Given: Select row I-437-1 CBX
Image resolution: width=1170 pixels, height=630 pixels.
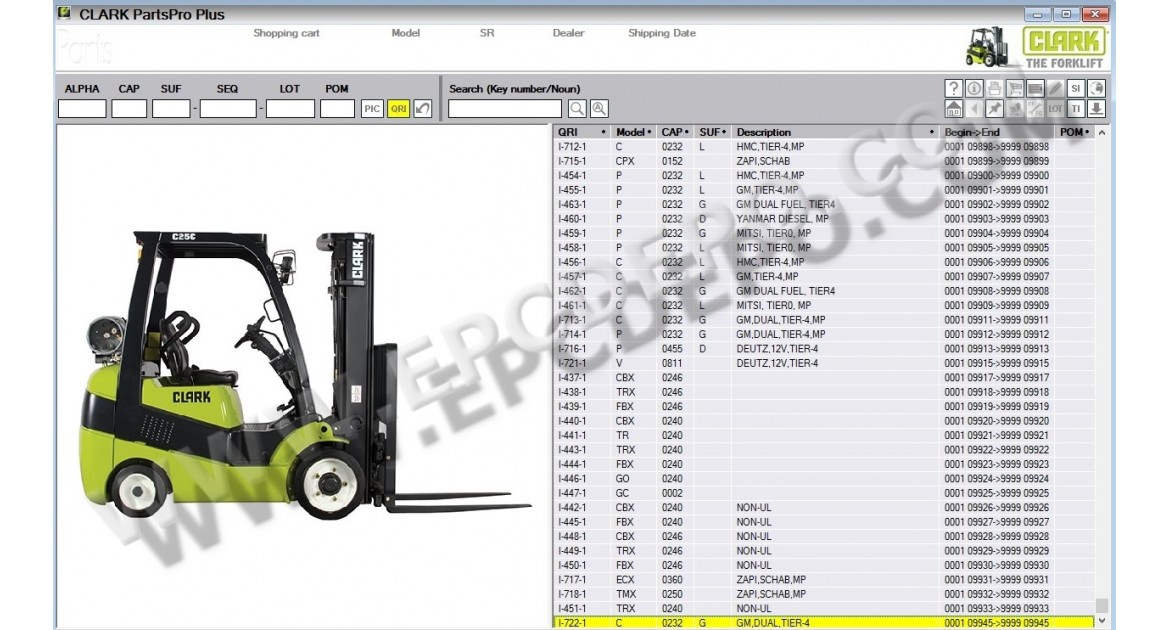Looking at the screenshot, I should click(x=823, y=378).
